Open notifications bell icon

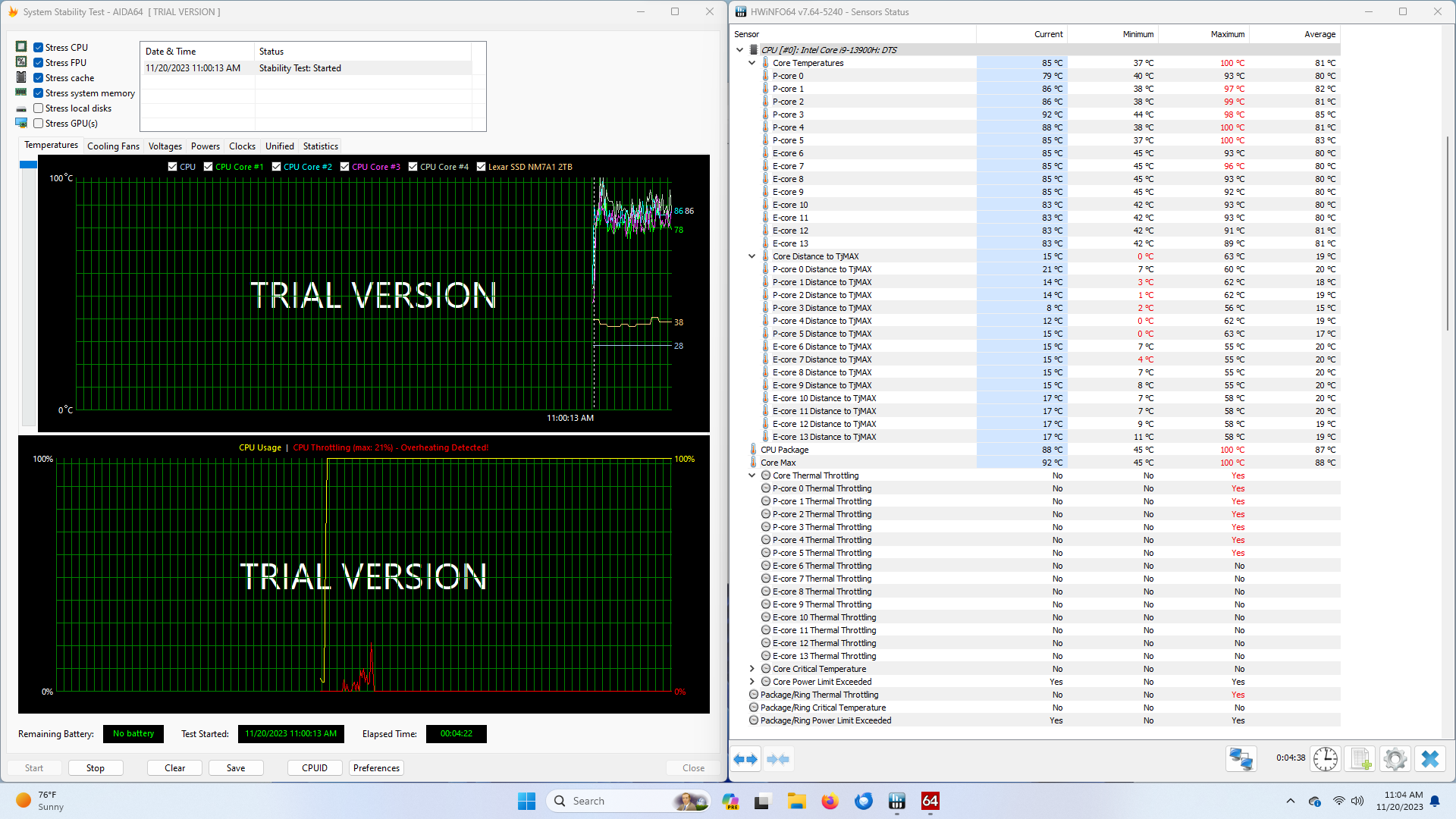pyautogui.click(x=1435, y=801)
